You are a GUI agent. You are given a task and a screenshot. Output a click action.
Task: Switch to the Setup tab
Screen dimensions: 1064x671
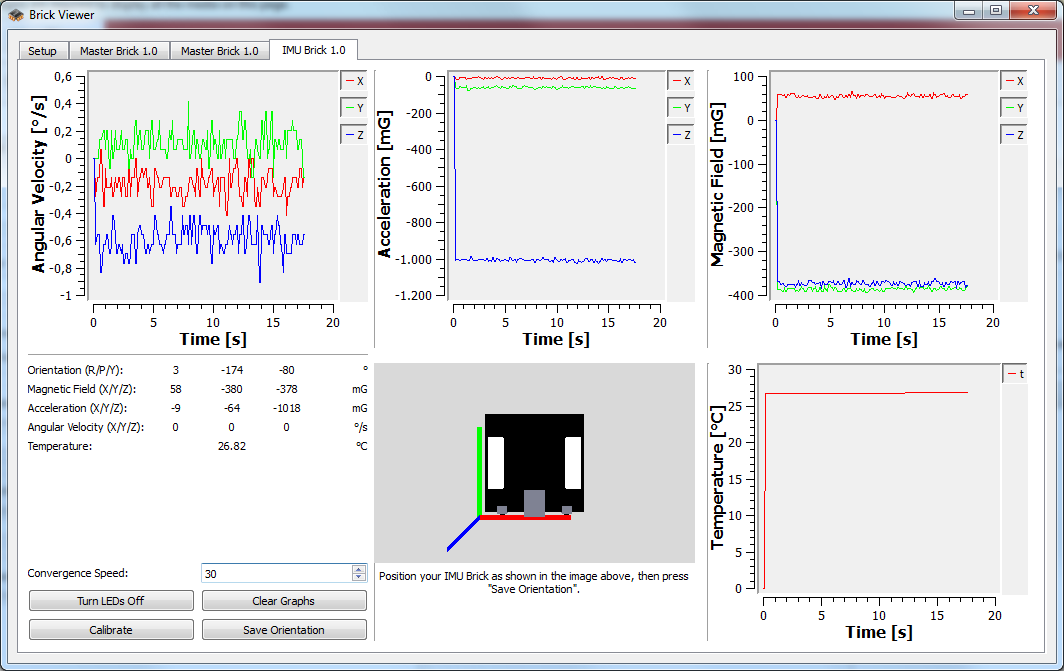(42, 51)
